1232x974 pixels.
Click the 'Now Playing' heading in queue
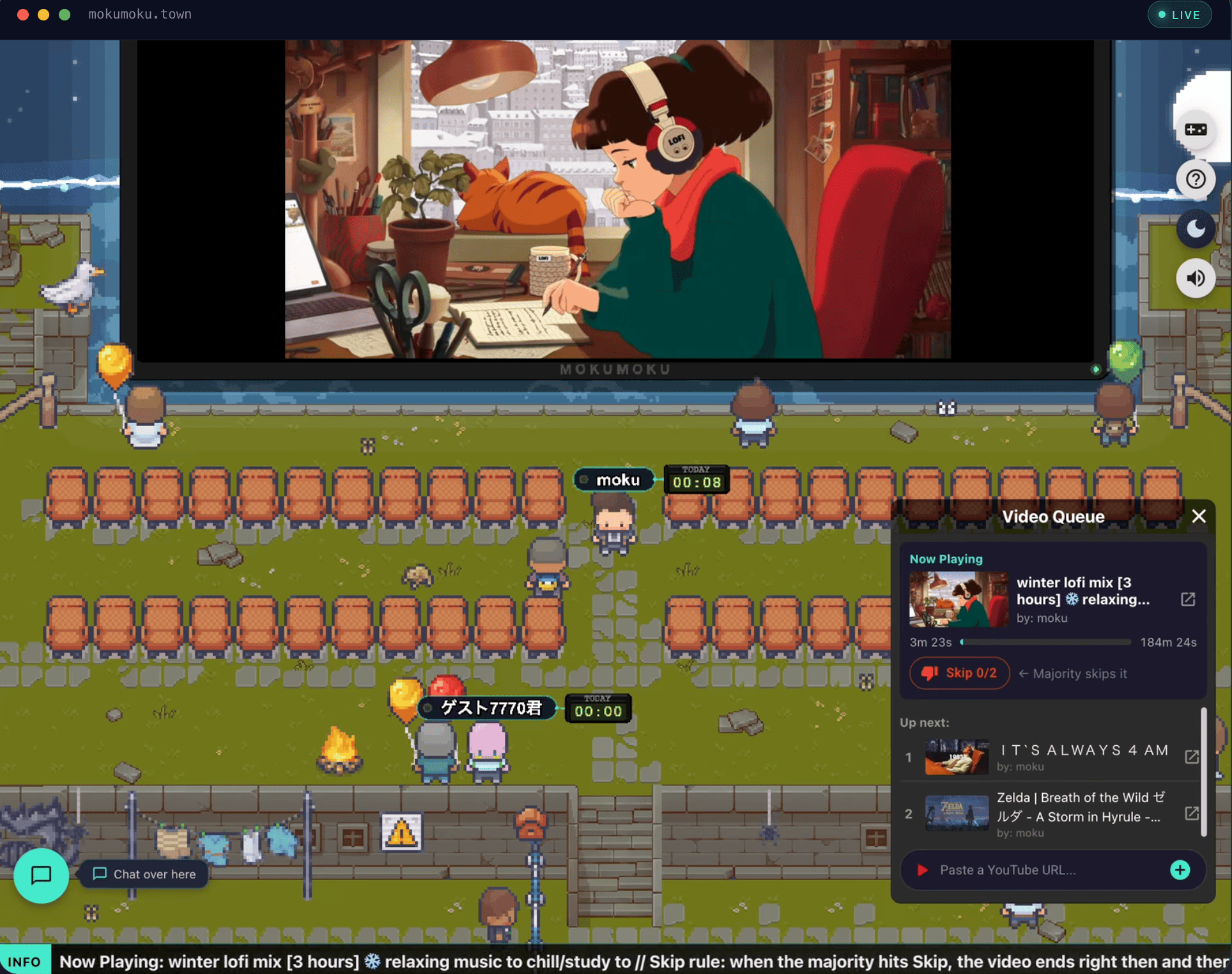[x=946, y=559]
